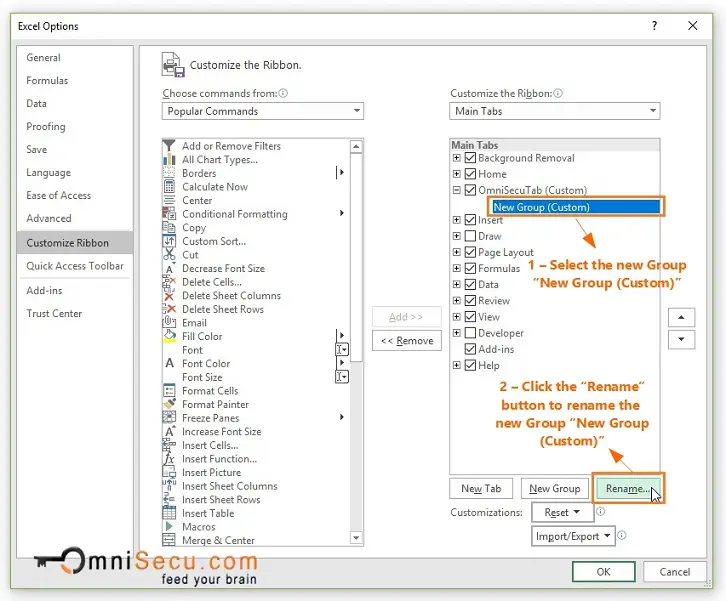
Task: Click the Calculate Now calculator icon
Action: pyautogui.click(x=169, y=187)
